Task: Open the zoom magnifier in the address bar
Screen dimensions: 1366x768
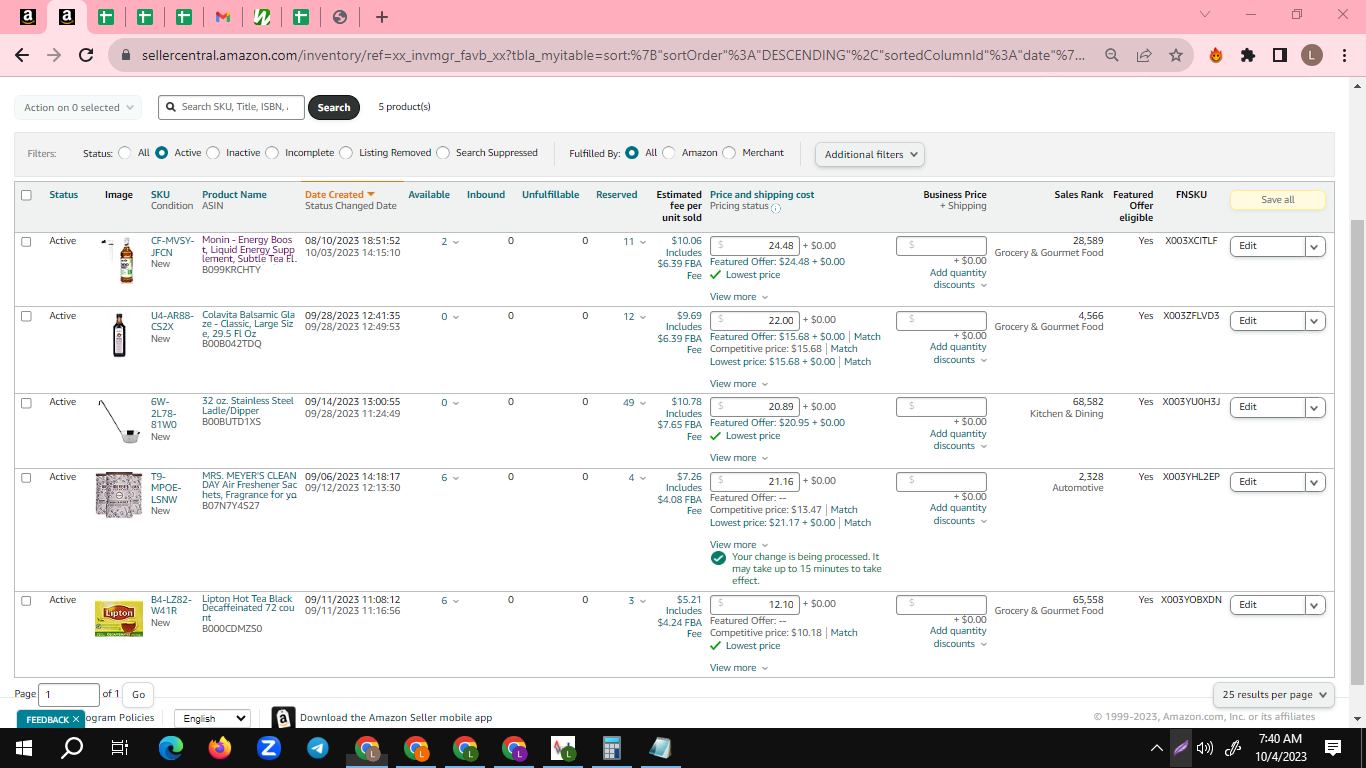Action: click(1112, 55)
